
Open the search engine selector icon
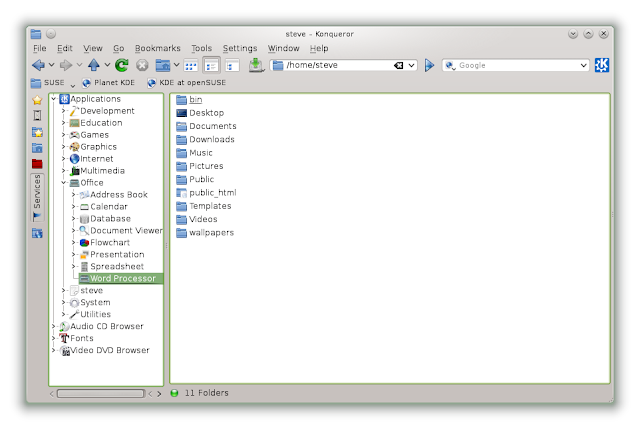(450, 65)
